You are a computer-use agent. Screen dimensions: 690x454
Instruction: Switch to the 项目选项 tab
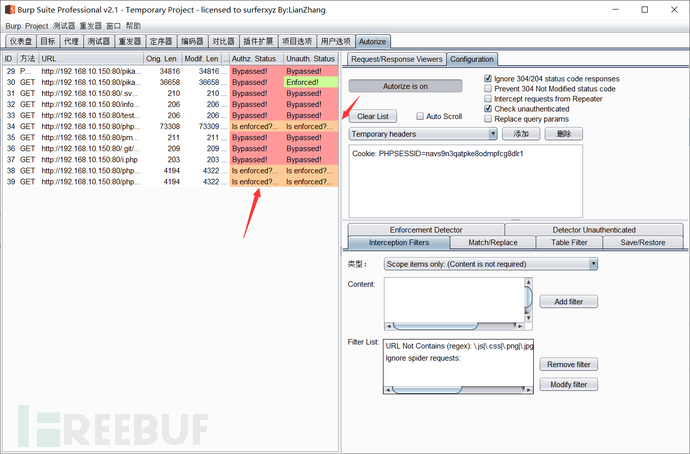point(297,41)
